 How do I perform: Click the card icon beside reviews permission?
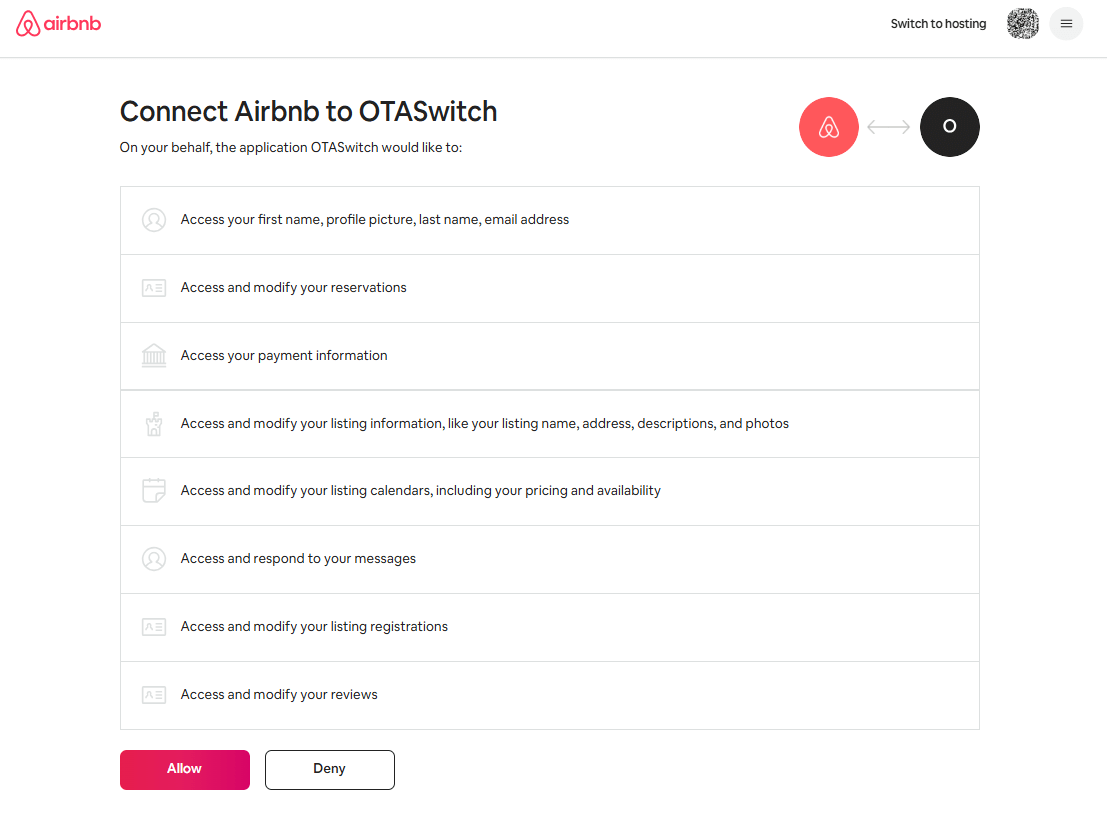(x=154, y=695)
